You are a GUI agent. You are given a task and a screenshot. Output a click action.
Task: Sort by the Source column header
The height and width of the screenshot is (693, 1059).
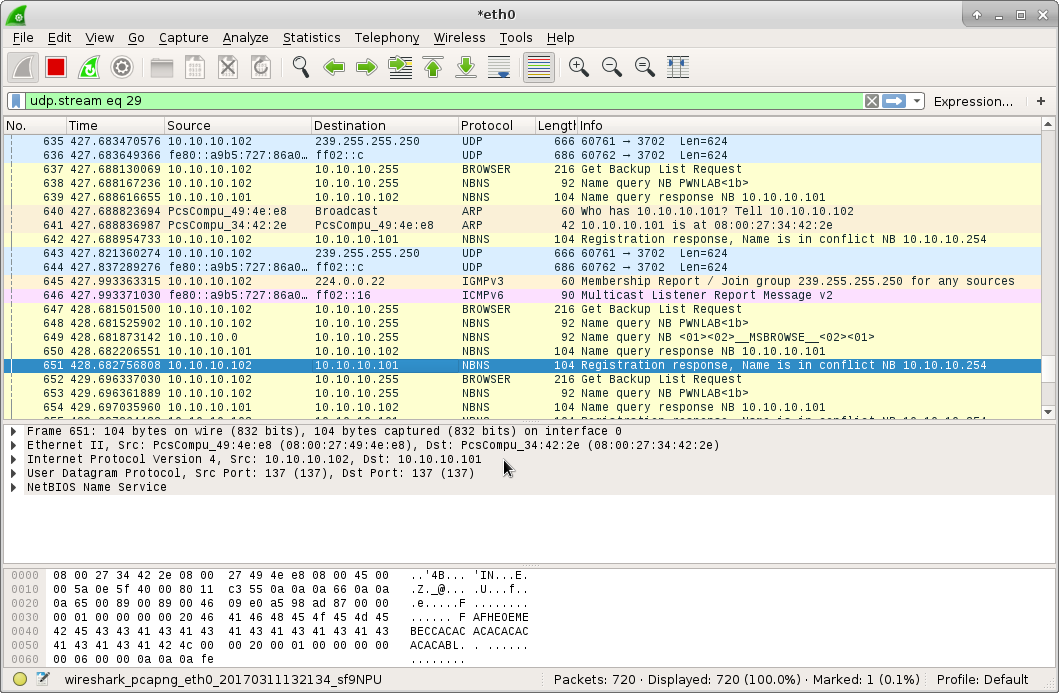coord(238,126)
